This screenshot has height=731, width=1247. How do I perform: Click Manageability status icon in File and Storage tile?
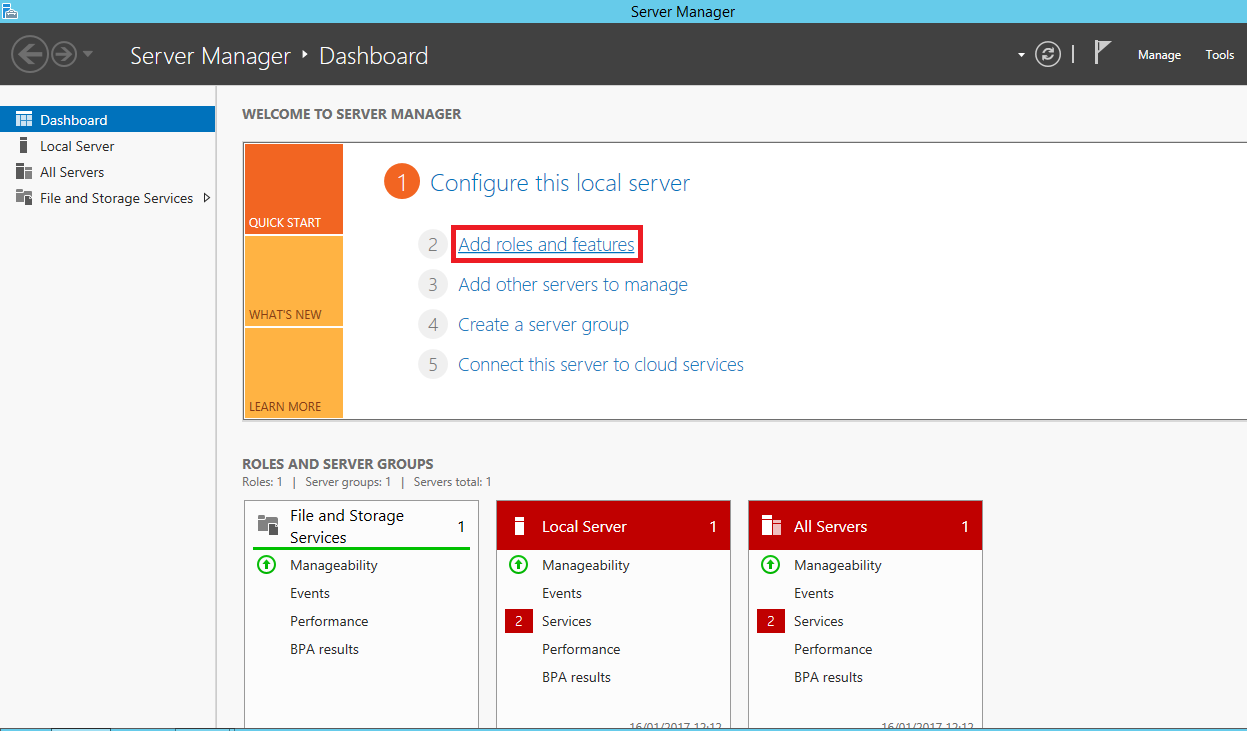click(x=266, y=565)
